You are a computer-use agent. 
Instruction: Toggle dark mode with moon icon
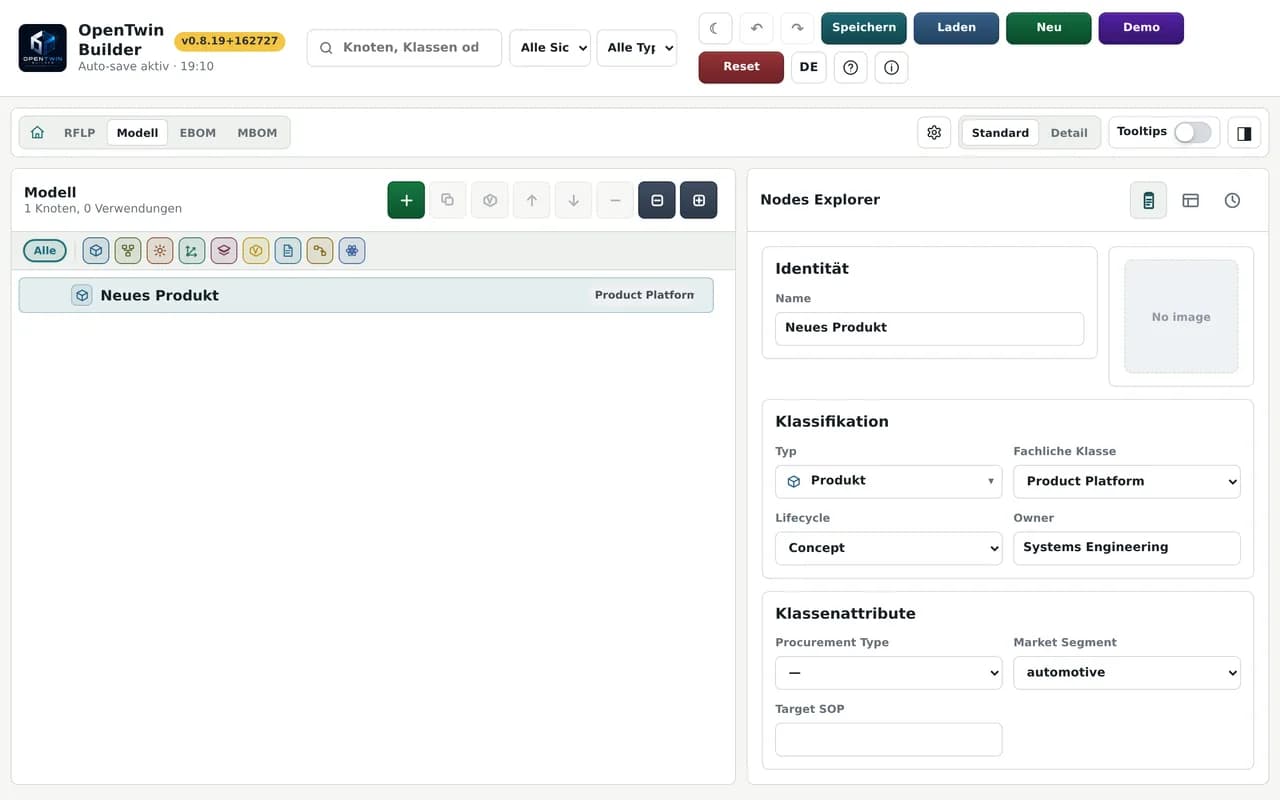[715, 28]
